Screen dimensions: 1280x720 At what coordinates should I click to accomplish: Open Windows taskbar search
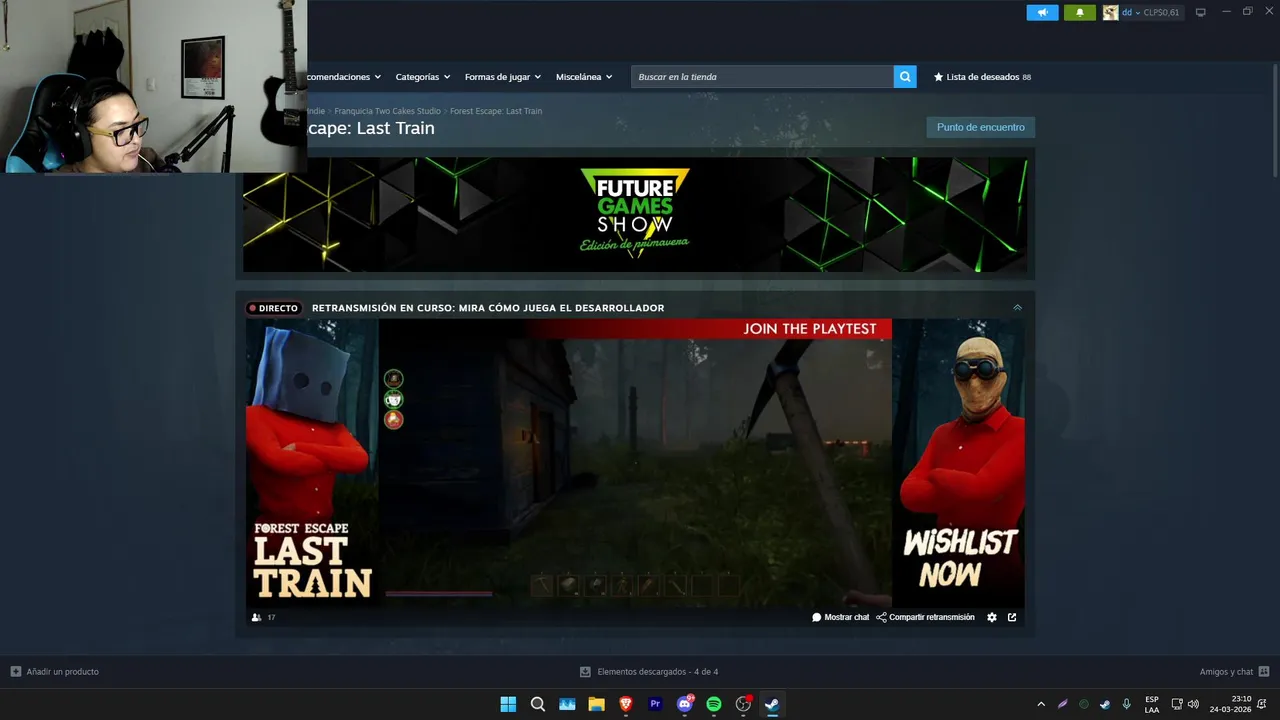(x=537, y=704)
